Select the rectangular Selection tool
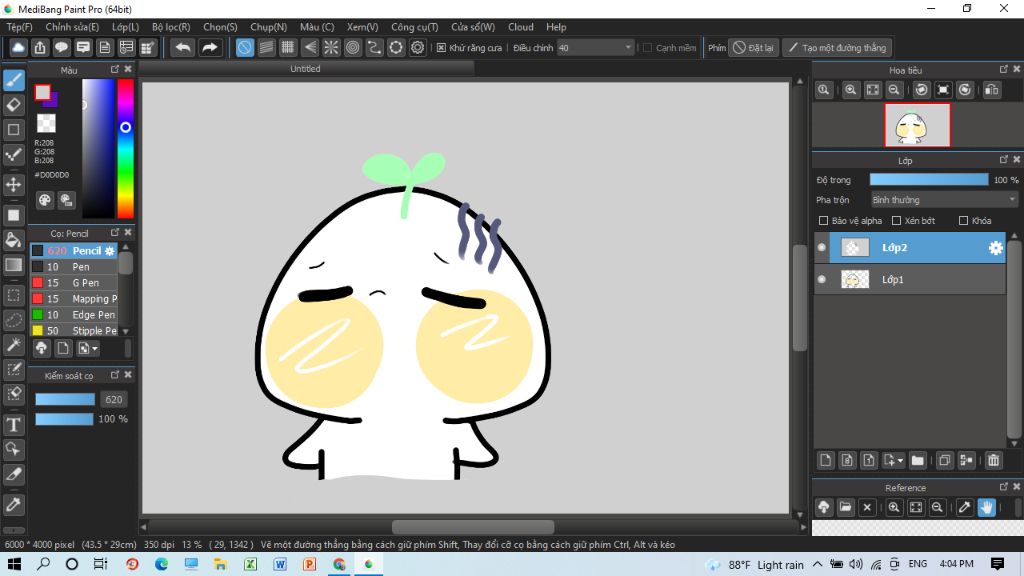Screen dimensions: 1024x576 14,295
